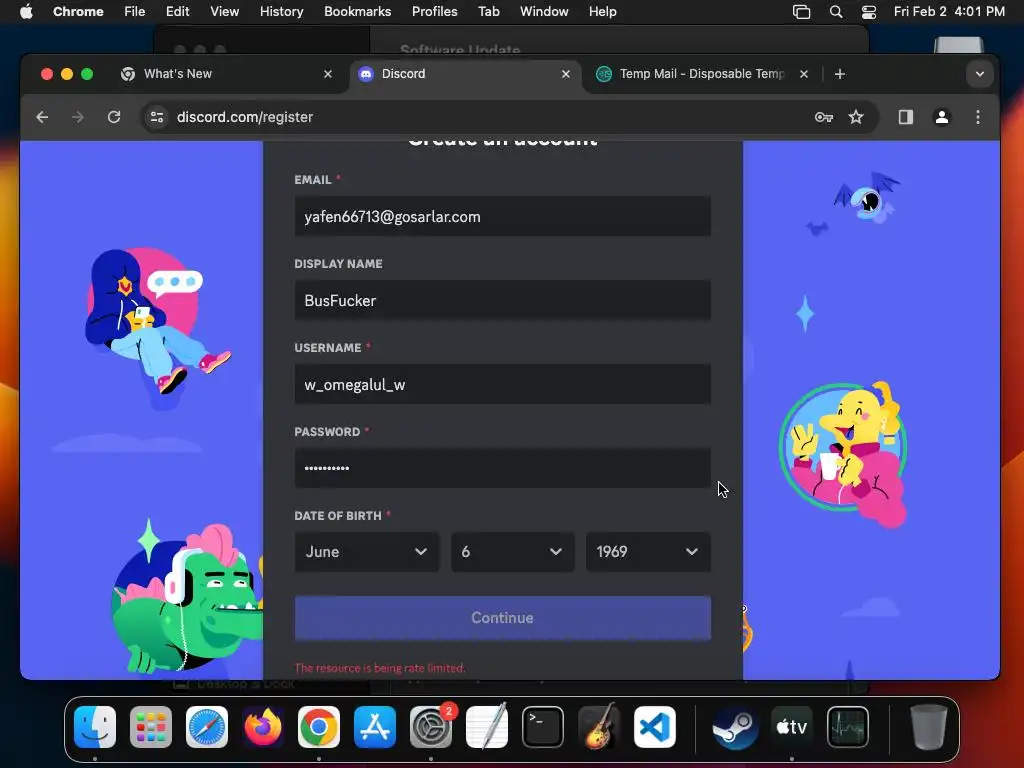Click the Display Name field
This screenshot has height=768, width=1024.
[x=502, y=300]
